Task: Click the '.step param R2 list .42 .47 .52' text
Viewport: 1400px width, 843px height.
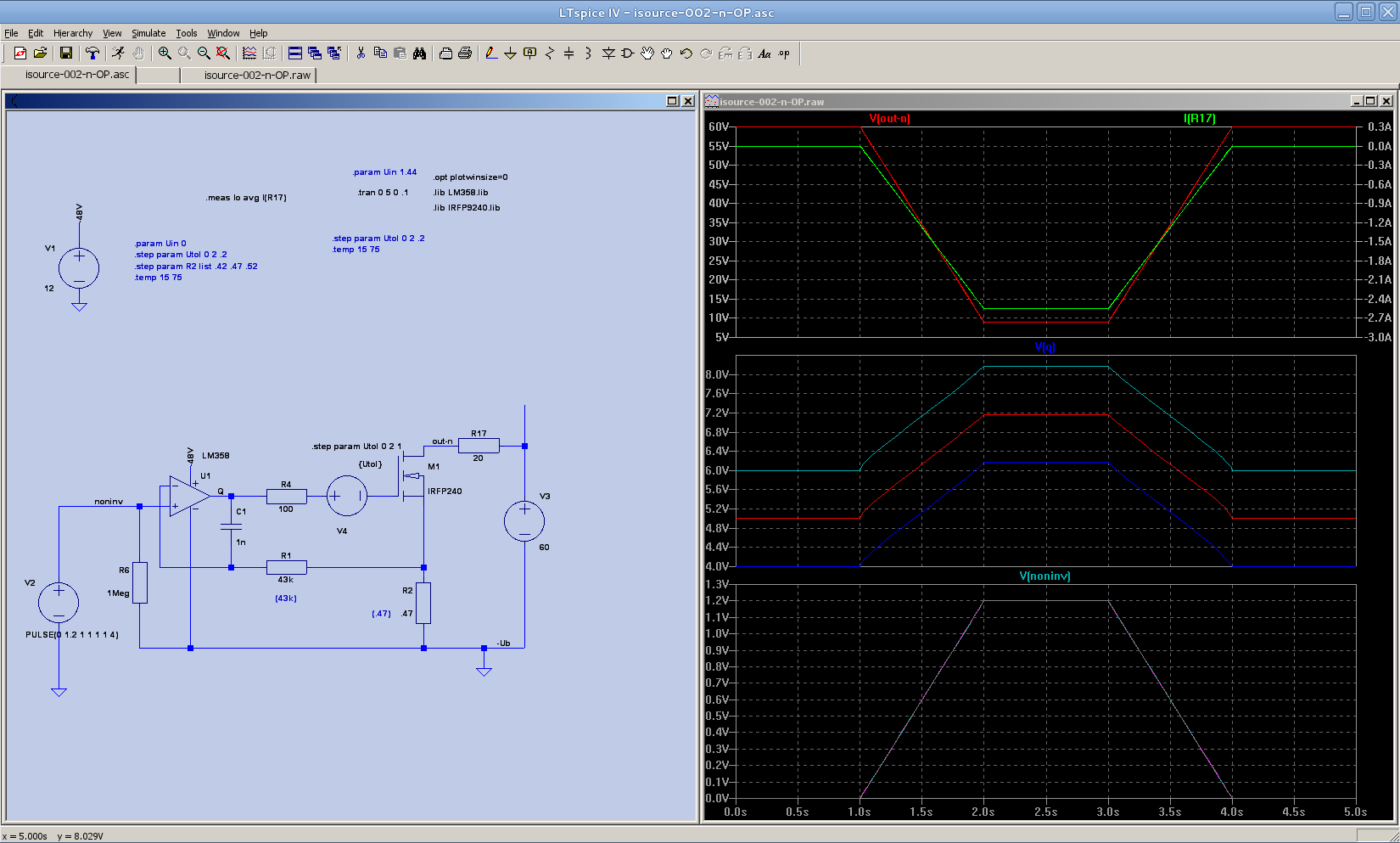Action: pos(196,267)
